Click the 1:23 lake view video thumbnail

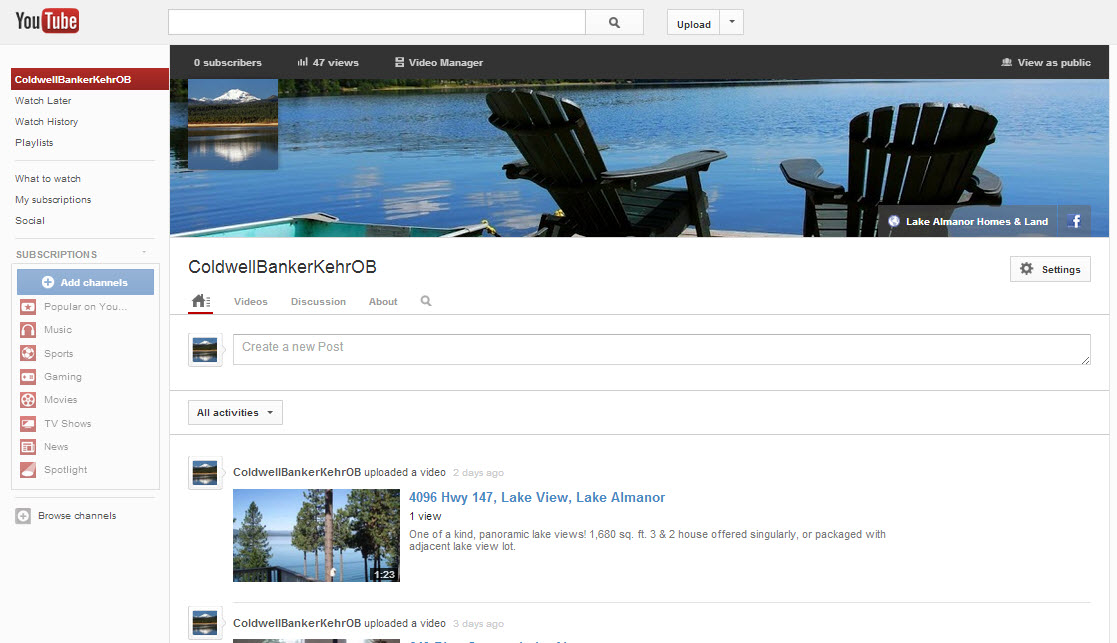tap(316, 535)
